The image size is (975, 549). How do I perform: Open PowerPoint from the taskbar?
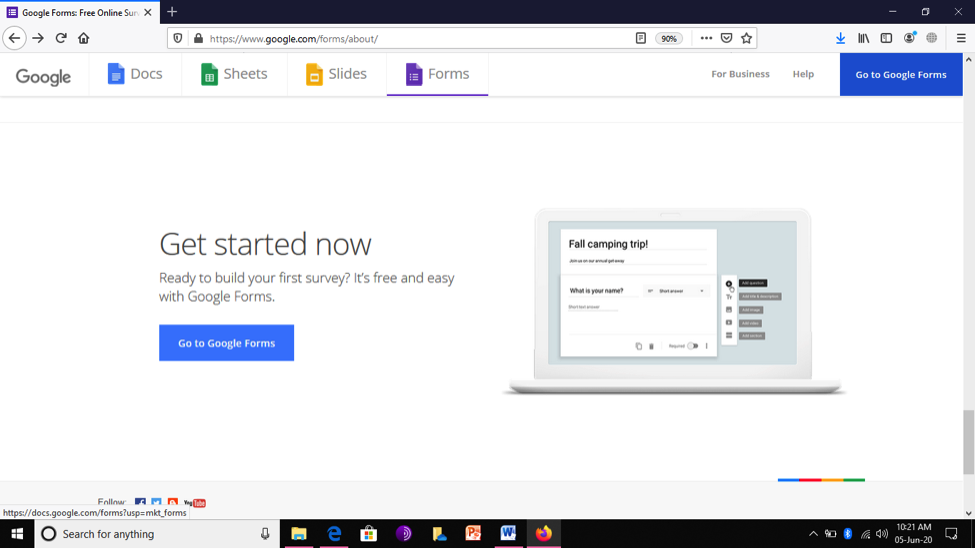tap(473, 534)
